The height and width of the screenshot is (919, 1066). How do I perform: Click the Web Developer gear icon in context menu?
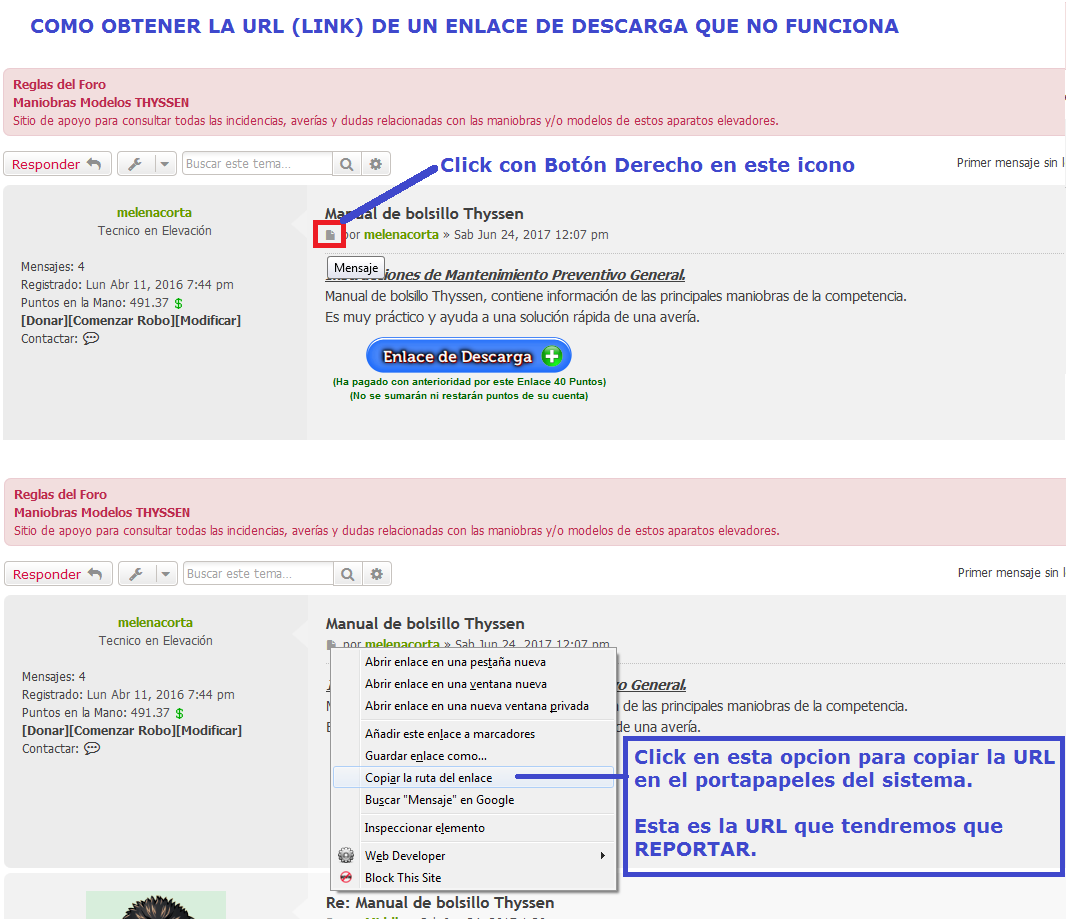(x=346, y=855)
